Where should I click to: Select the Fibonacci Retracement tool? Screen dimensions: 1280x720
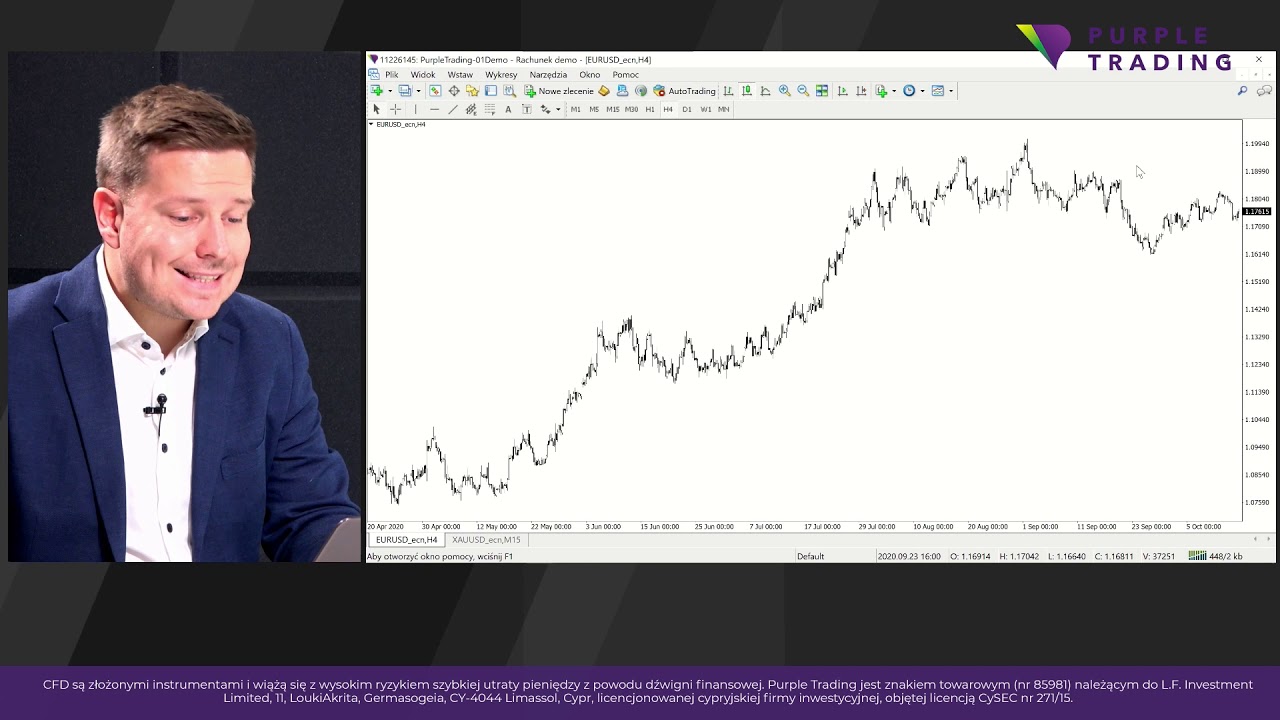coord(490,109)
